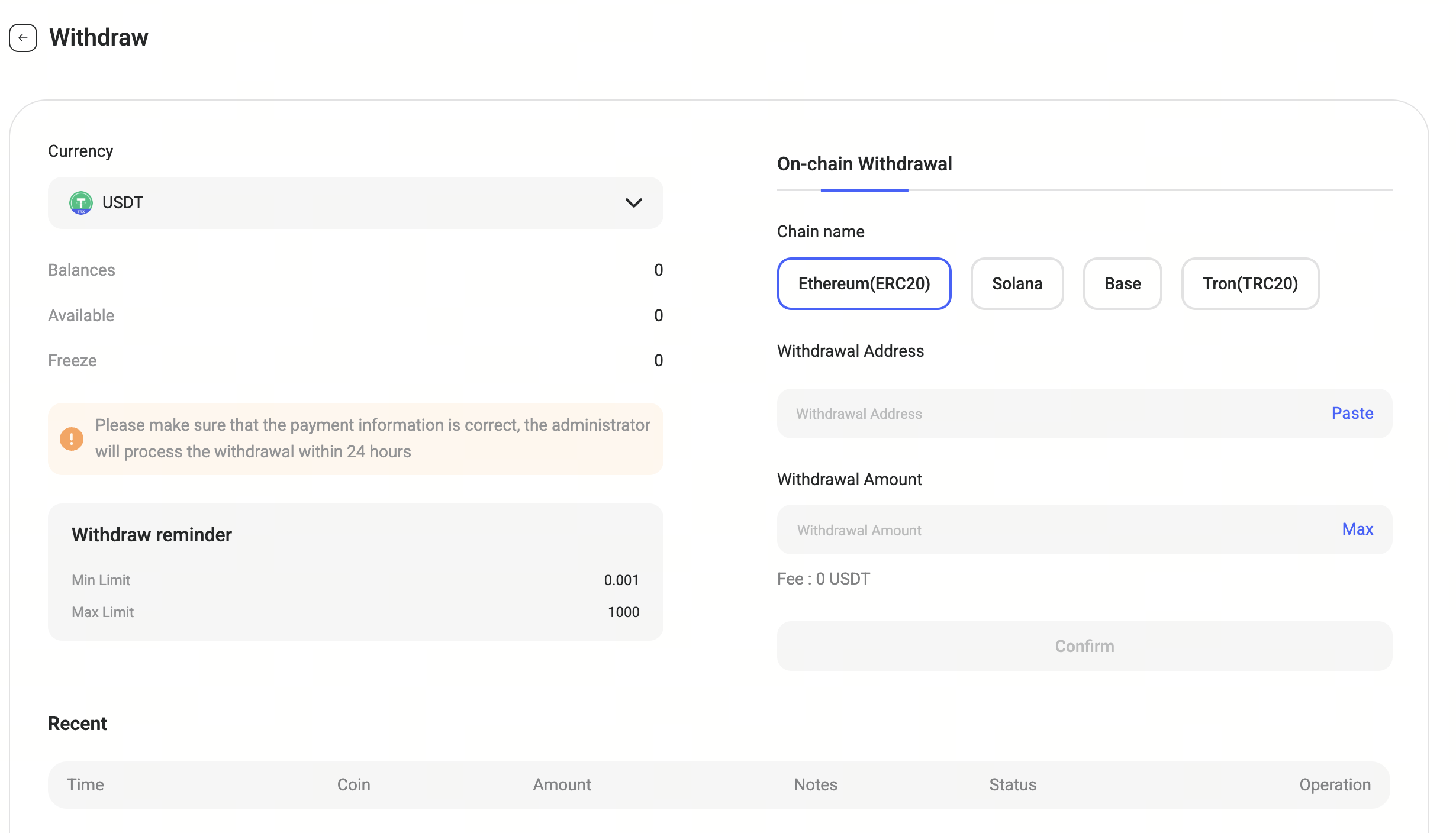The image size is (1456, 833).
Task: Click the Operation column header
Action: [x=1335, y=784]
